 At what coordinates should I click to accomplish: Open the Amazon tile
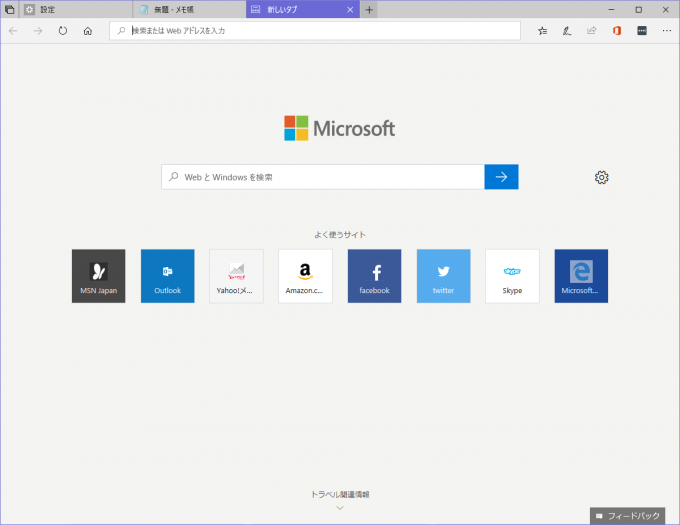(x=305, y=276)
